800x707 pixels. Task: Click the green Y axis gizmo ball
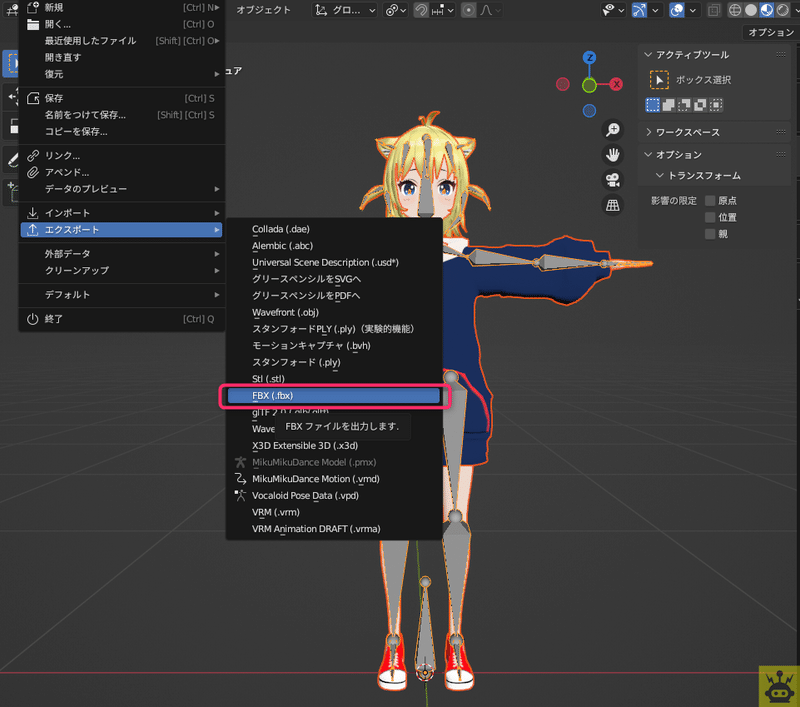click(589, 85)
